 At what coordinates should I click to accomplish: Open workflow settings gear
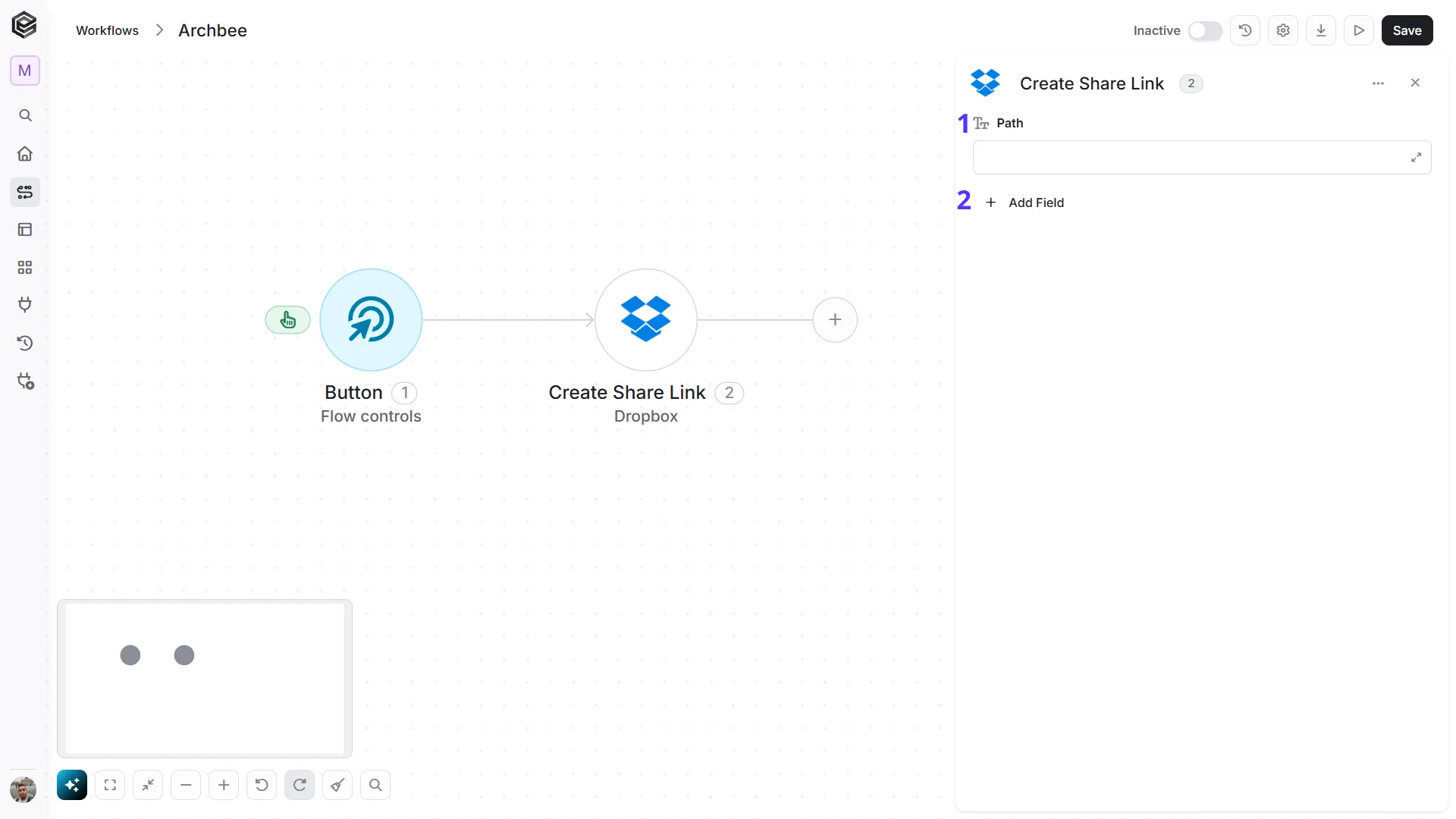coord(1283,30)
